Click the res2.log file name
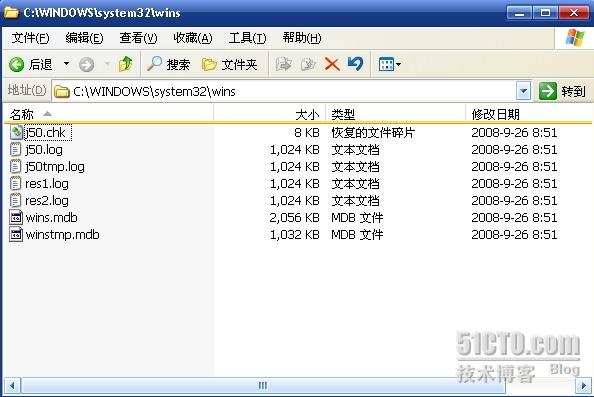The width and height of the screenshot is (594, 397). pos(47,201)
